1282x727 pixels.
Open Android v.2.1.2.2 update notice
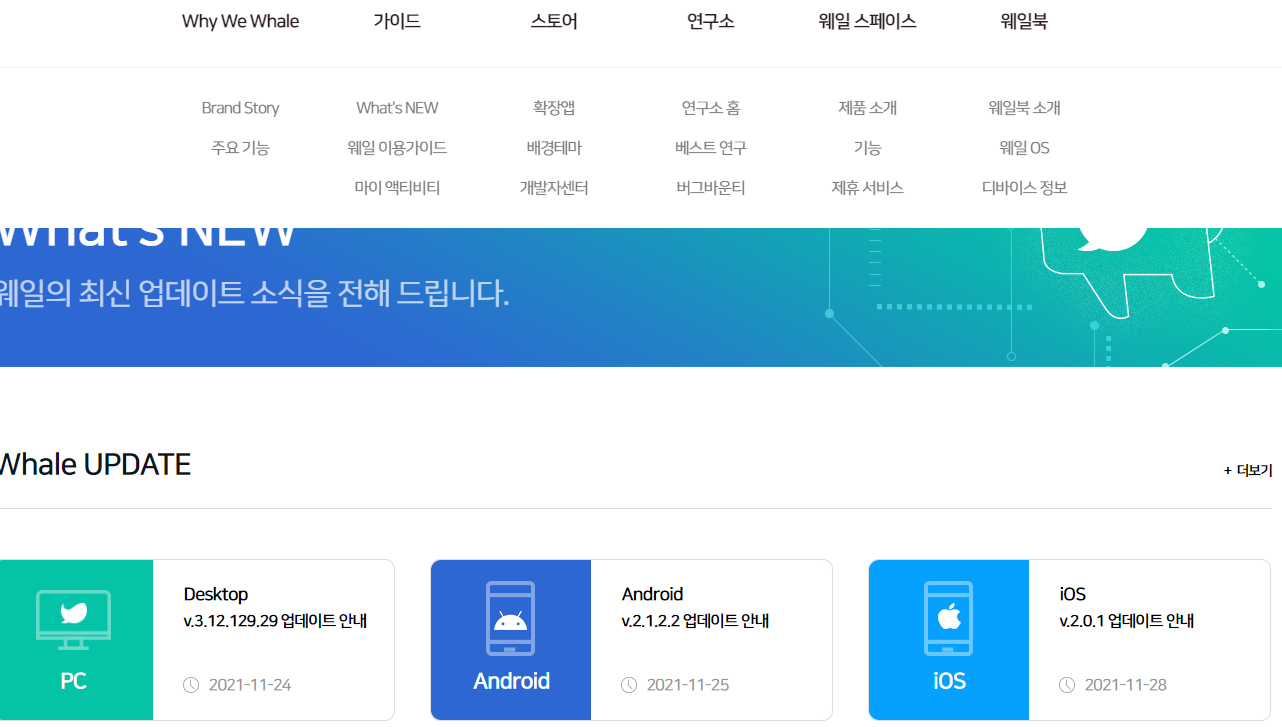click(695, 621)
